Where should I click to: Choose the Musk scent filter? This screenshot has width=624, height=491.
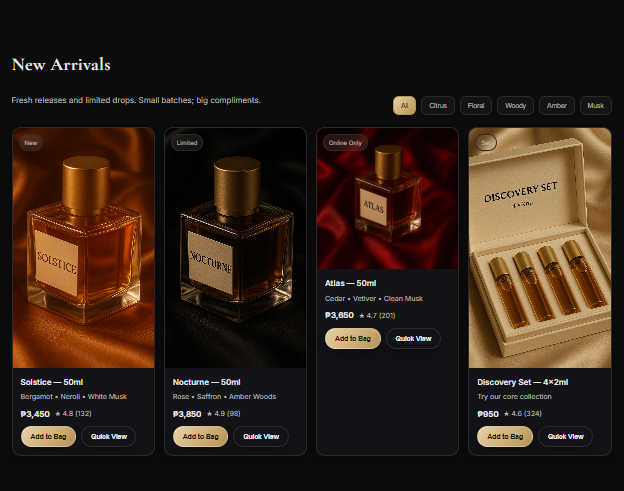pos(596,105)
